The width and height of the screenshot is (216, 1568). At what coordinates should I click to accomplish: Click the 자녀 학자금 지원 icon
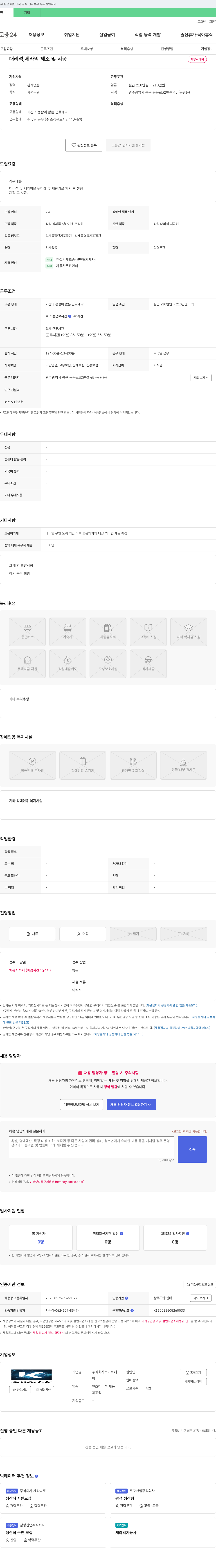click(x=189, y=631)
